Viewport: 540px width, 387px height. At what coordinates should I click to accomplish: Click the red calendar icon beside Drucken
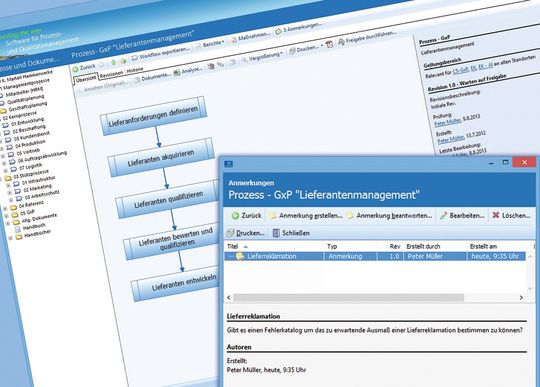[330, 44]
